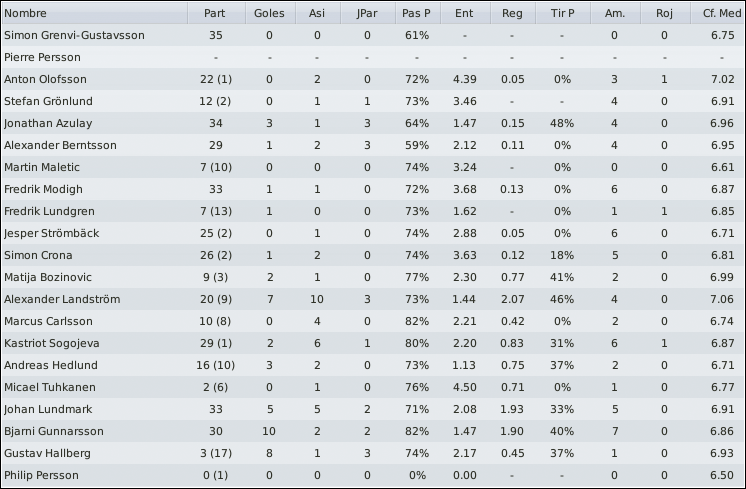Select Simon Grenvi-Gustavsson row
746x489 pixels.
pos(373,35)
